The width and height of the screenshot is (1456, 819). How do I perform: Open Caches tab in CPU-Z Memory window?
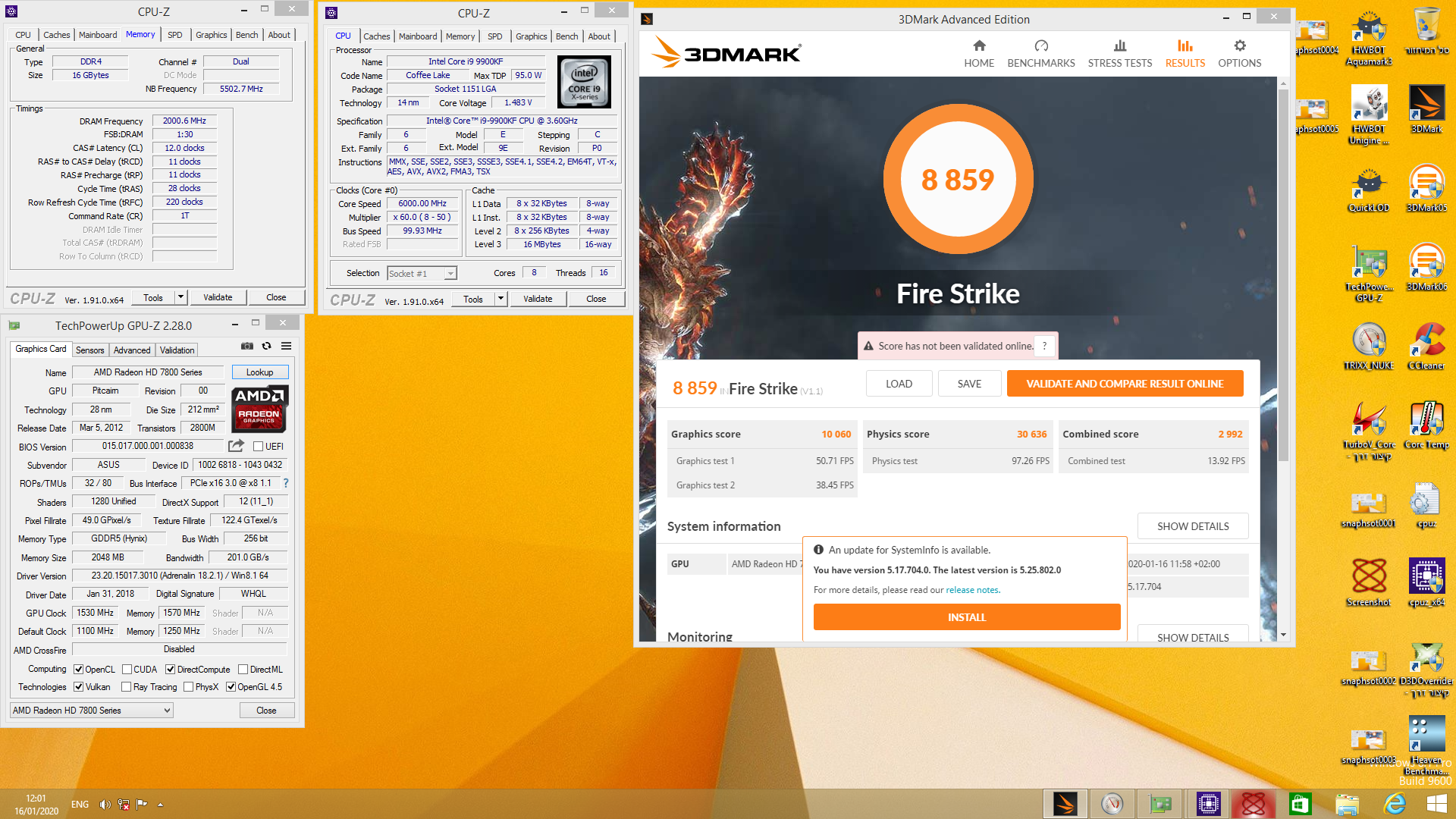tap(56, 35)
